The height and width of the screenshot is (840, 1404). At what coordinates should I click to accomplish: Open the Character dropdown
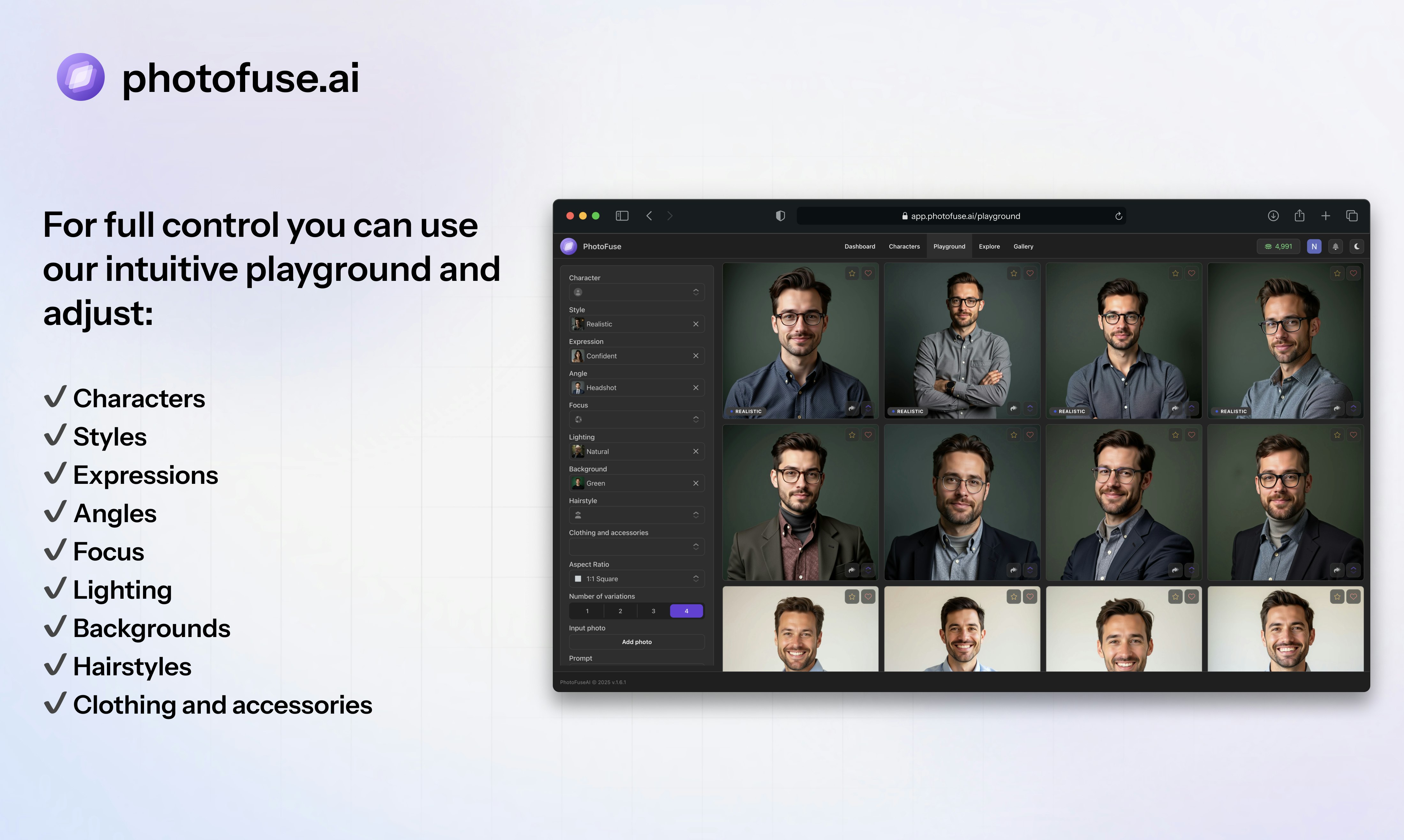click(636, 292)
